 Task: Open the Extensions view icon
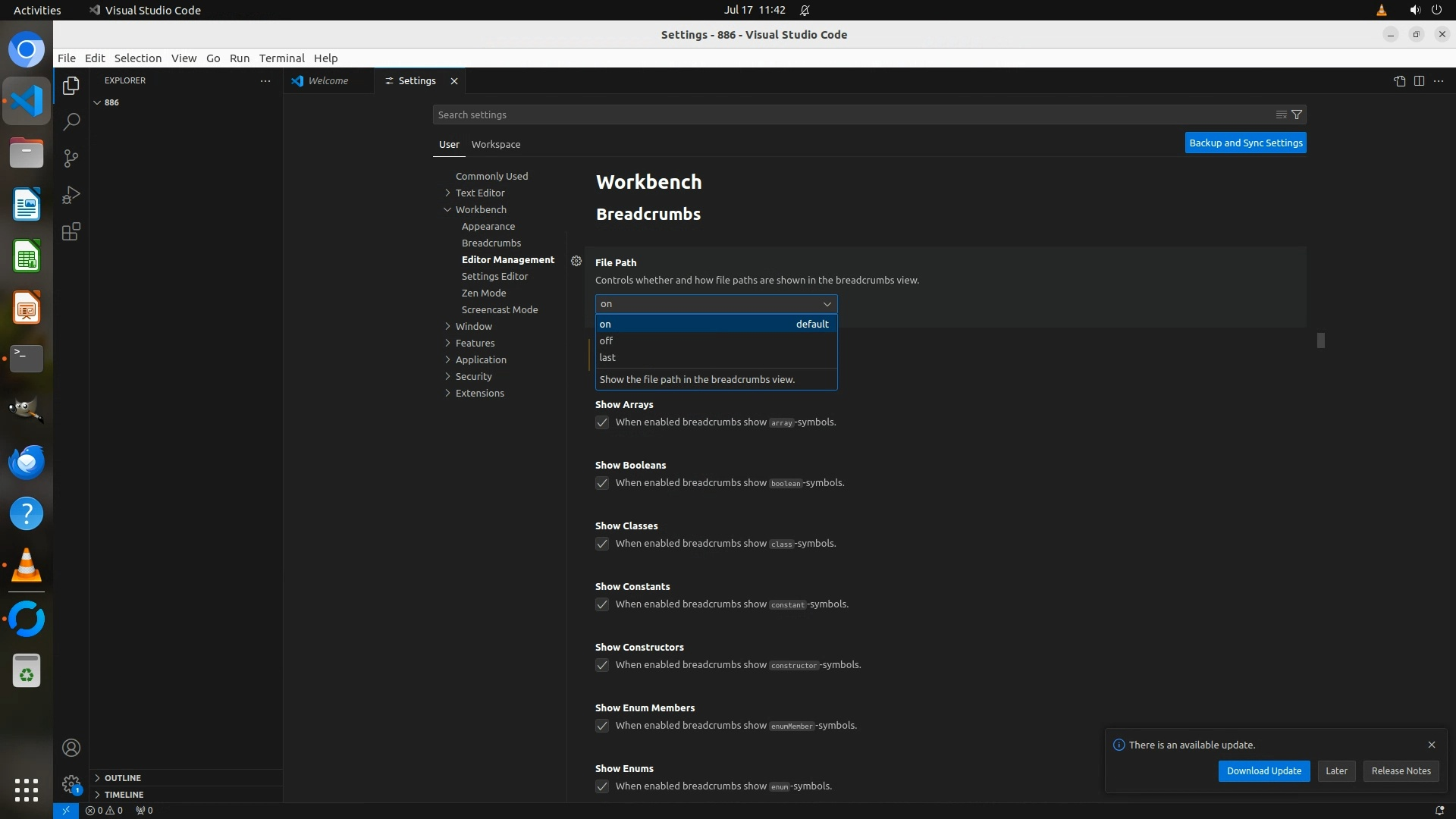71,231
